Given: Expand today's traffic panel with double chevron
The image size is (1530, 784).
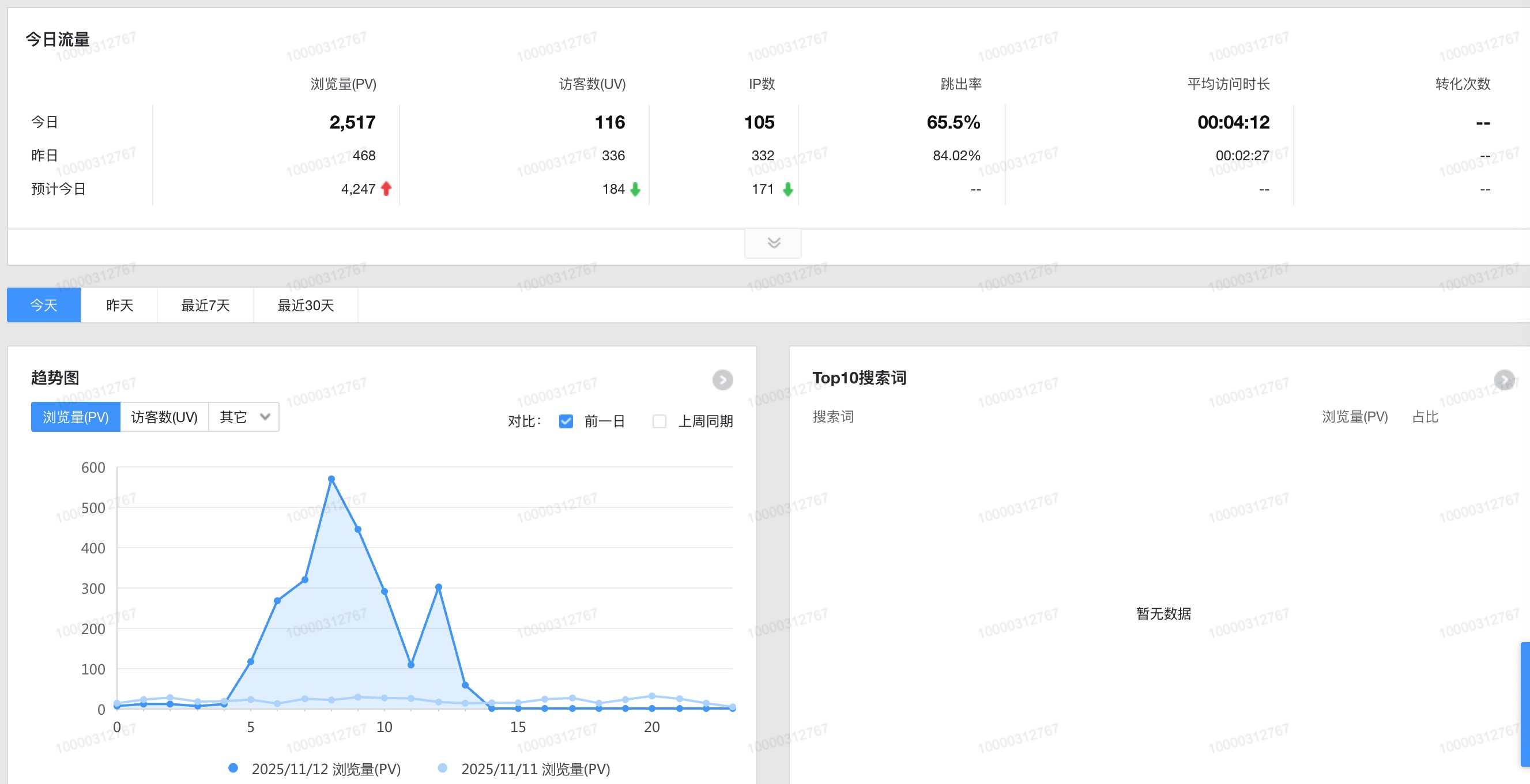Looking at the screenshot, I should tap(773, 242).
